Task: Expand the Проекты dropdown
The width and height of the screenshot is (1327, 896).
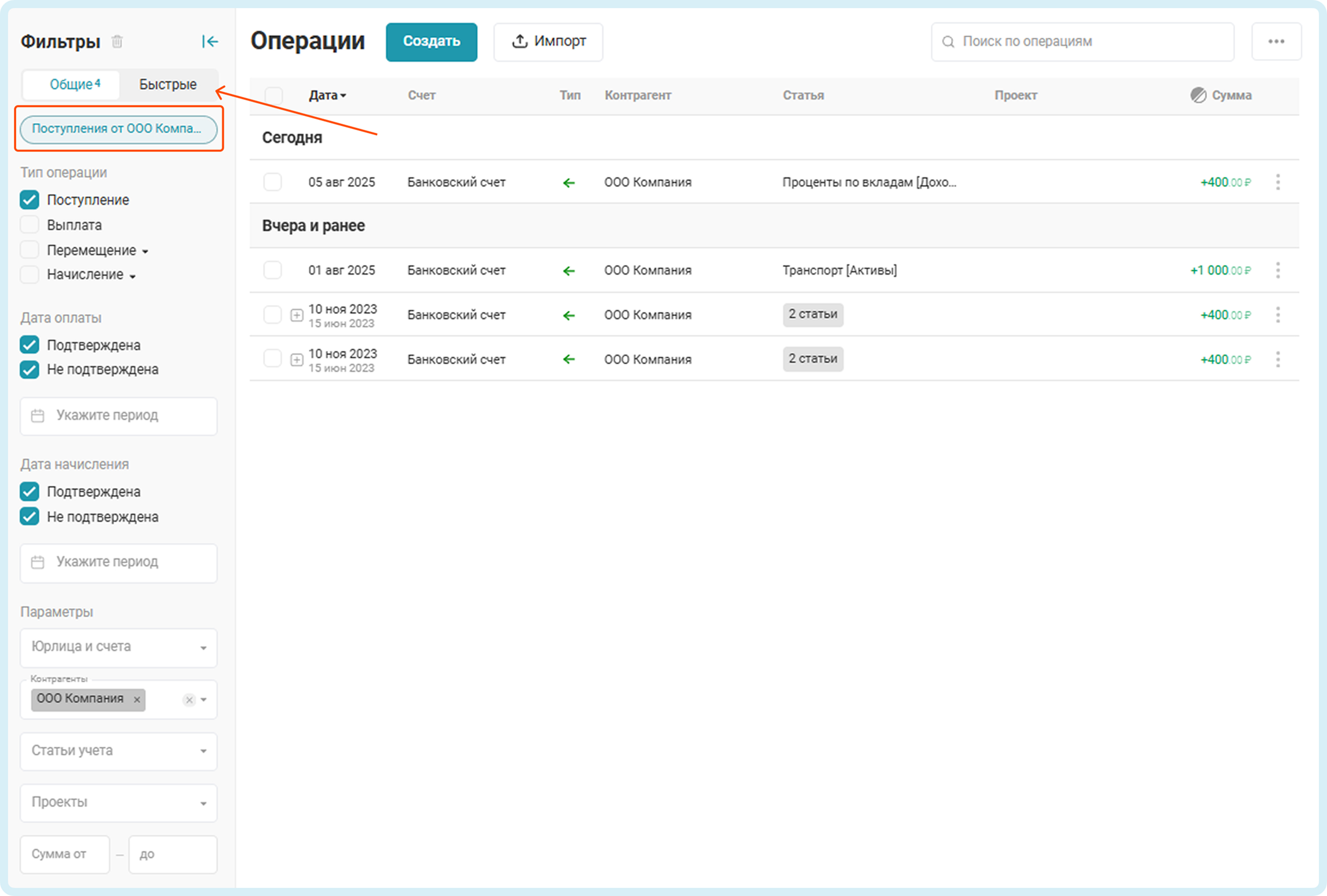Action: coord(118,803)
